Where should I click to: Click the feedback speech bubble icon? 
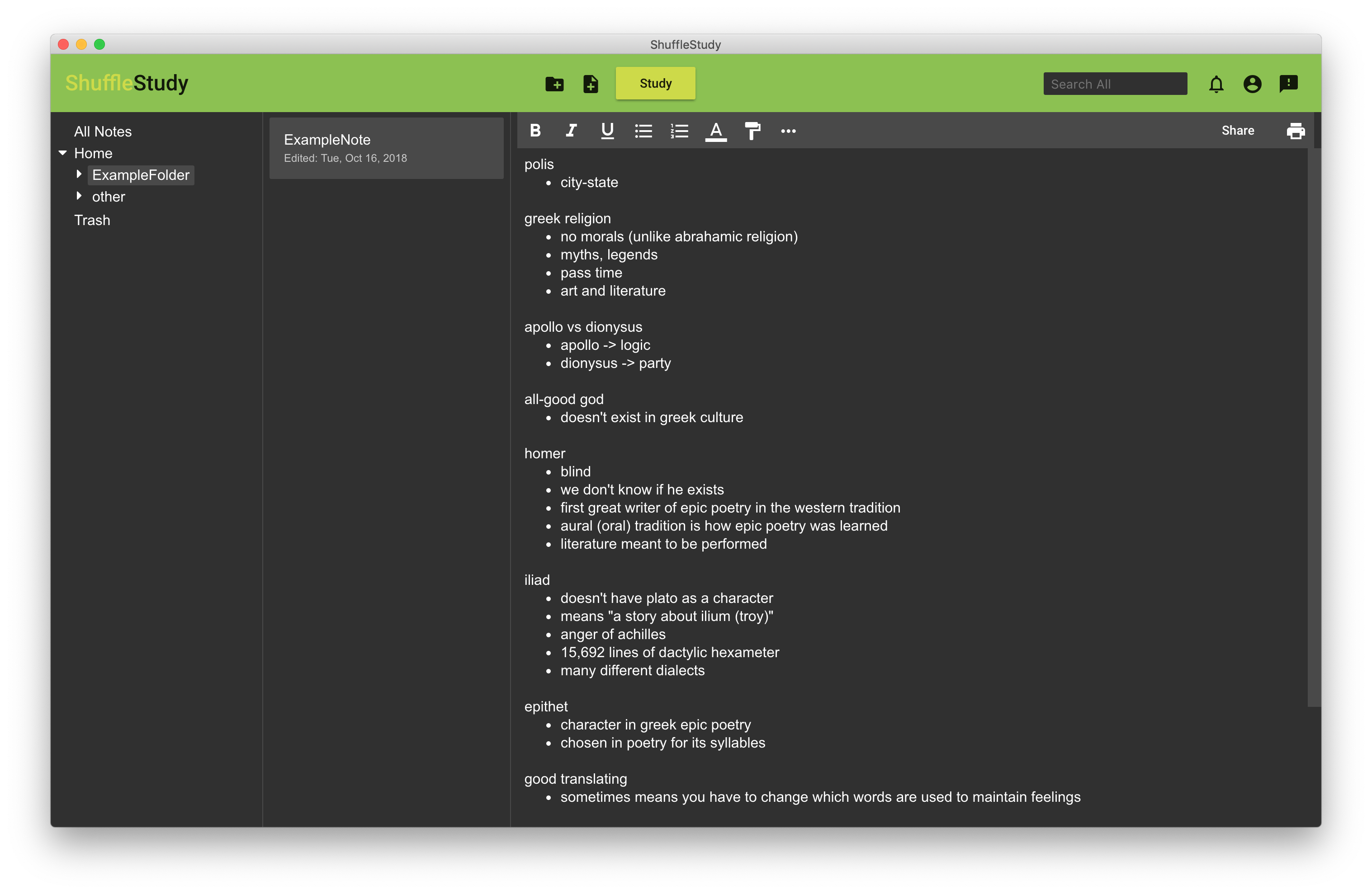pyautogui.click(x=1288, y=84)
